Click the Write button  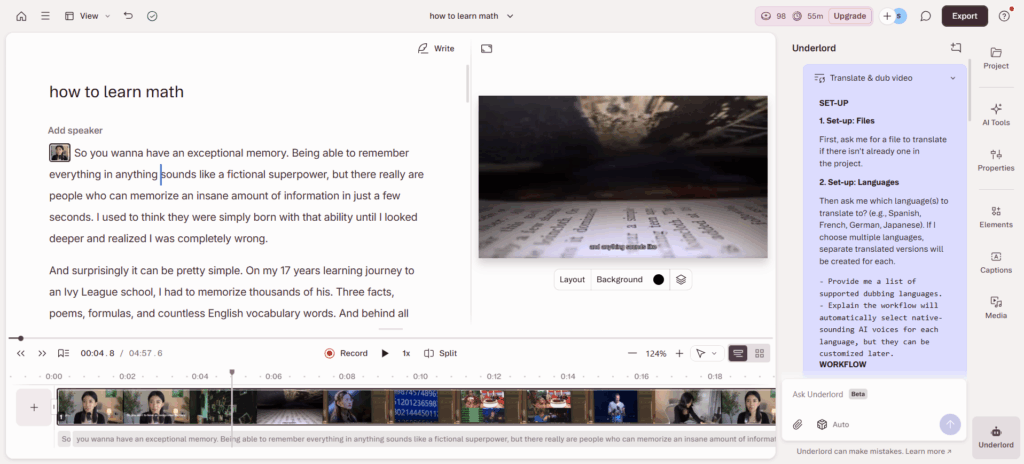click(436, 48)
